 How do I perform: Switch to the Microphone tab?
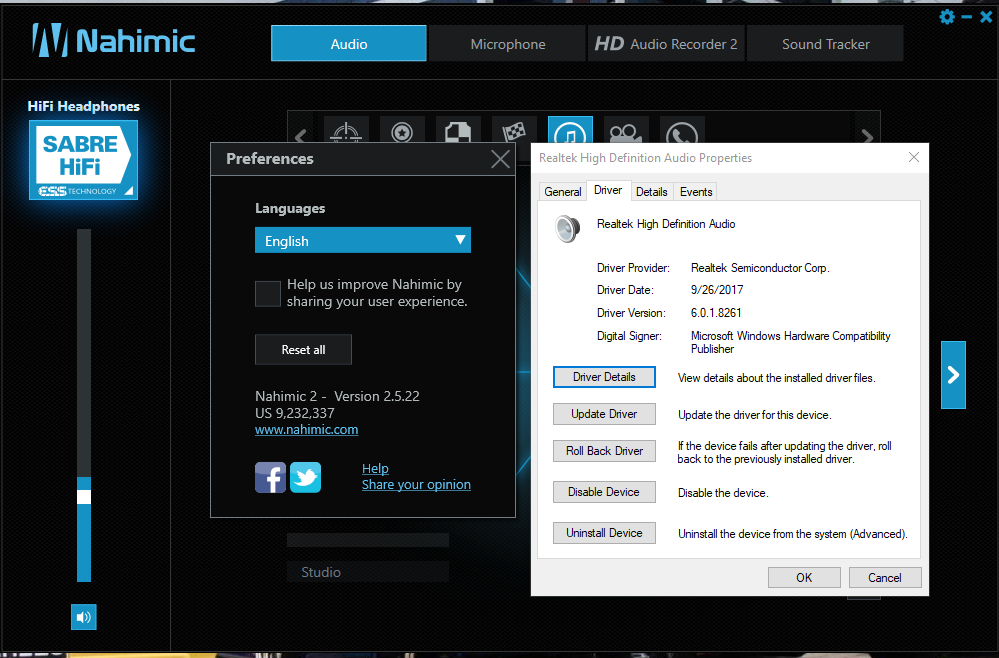[x=507, y=43]
